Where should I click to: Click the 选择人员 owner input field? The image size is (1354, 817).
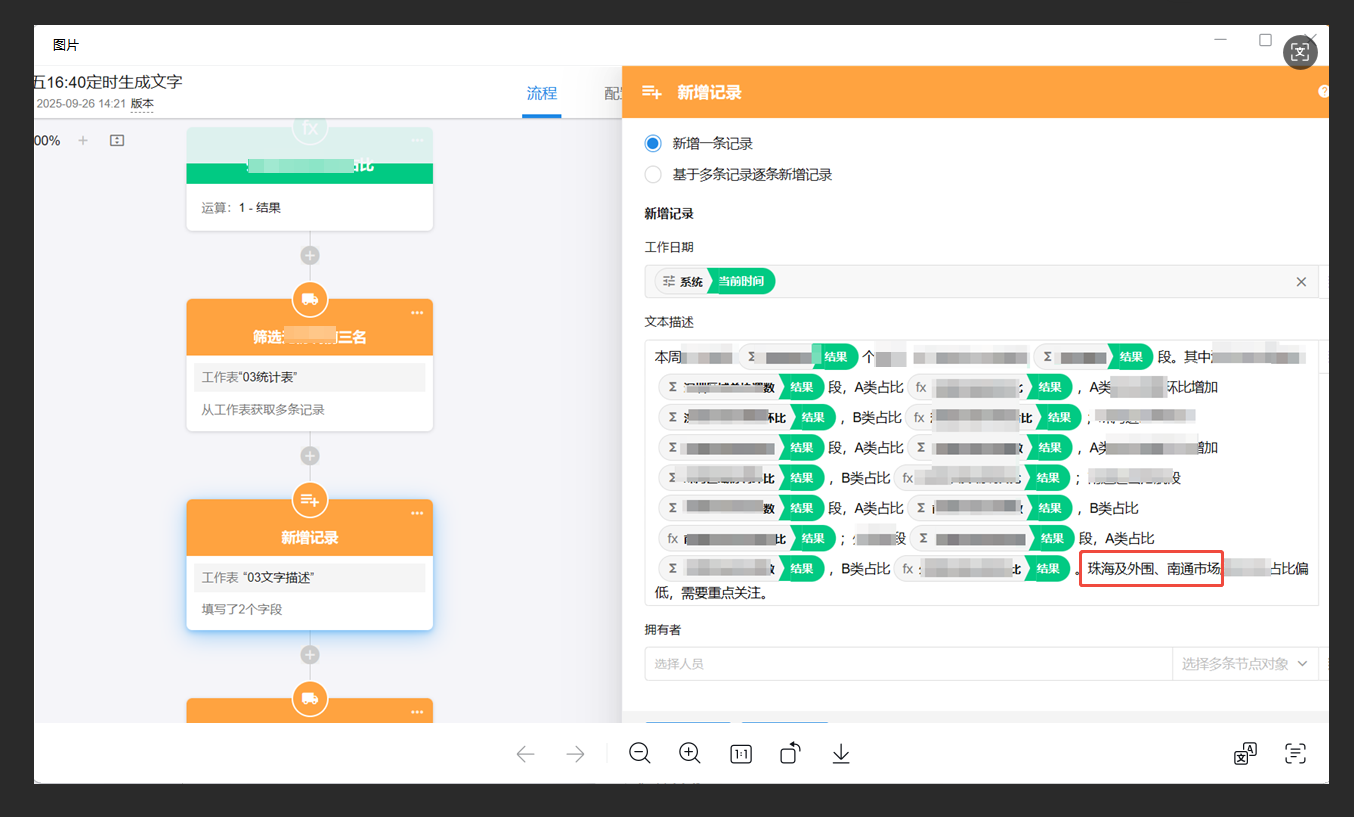pyautogui.click(x=900, y=663)
